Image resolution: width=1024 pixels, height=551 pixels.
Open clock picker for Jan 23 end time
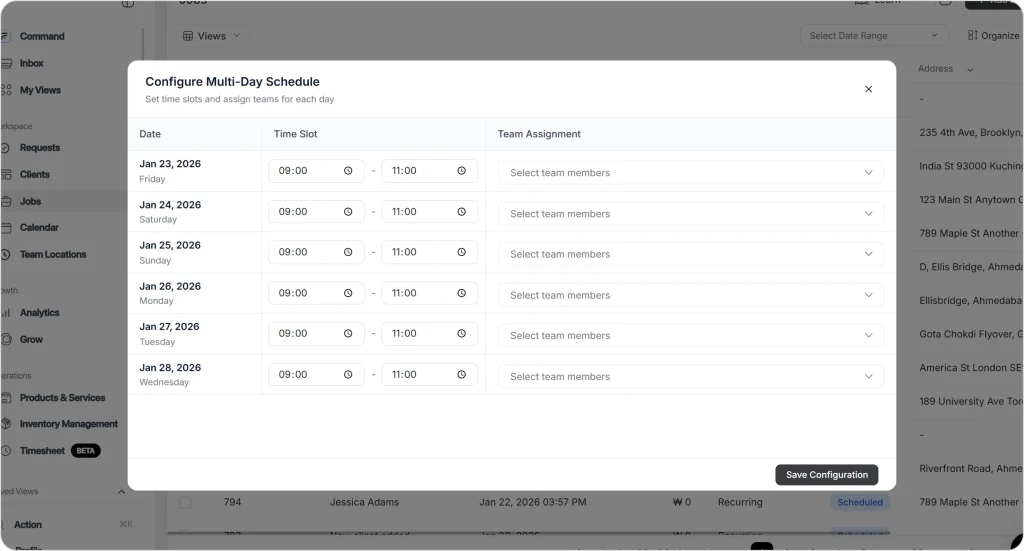pos(461,170)
